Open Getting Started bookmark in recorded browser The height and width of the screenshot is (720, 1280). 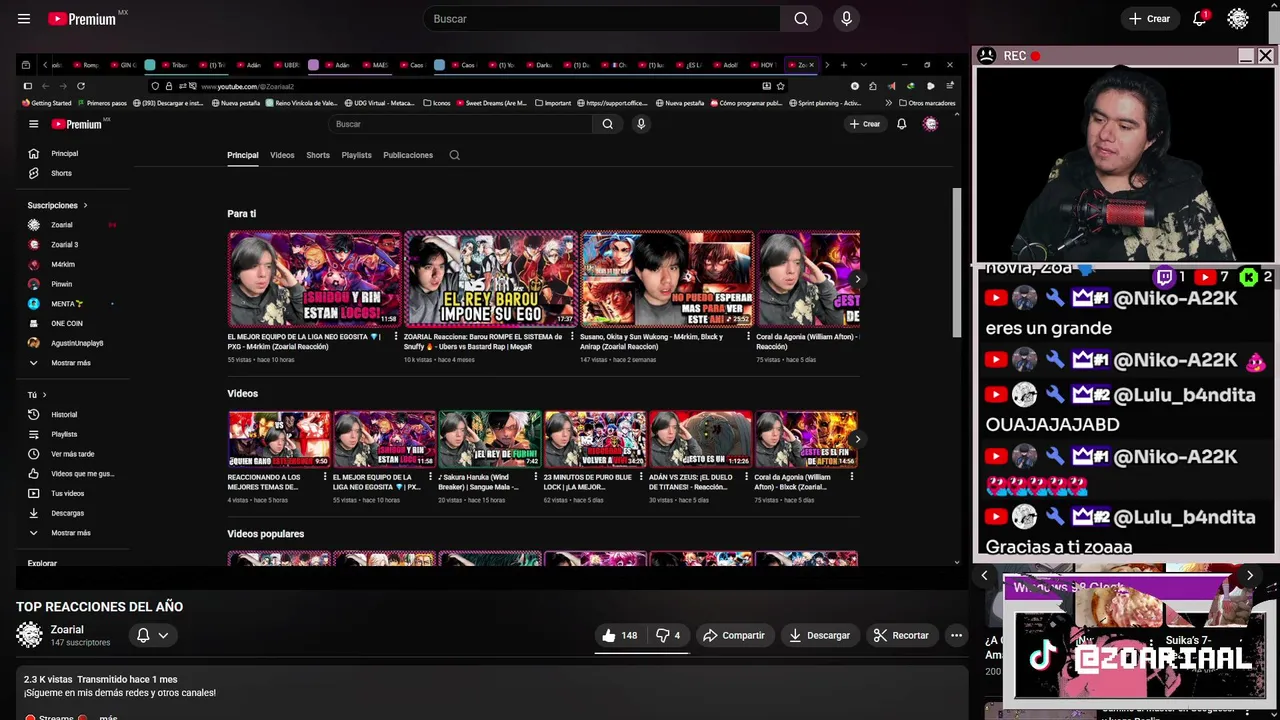pos(46,103)
